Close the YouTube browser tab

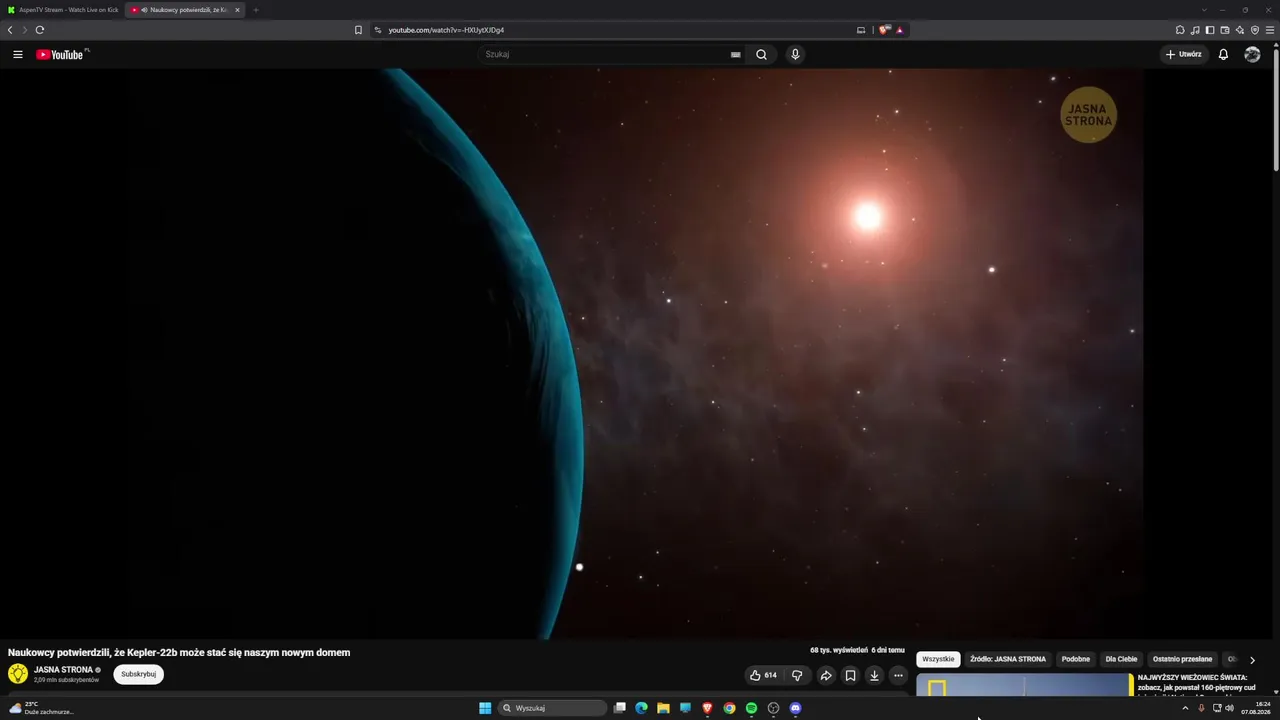[237, 10]
